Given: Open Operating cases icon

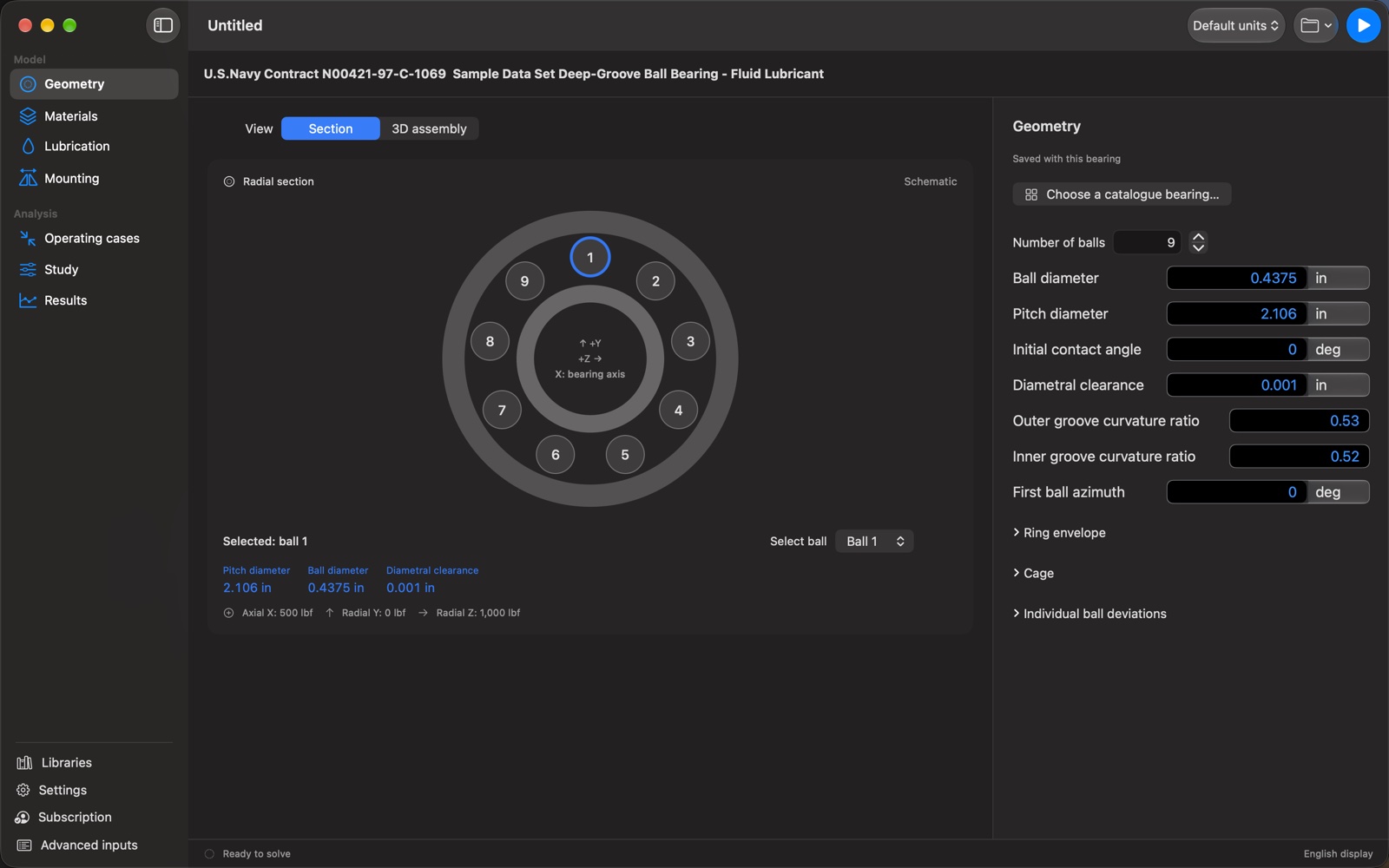Looking at the screenshot, I should (28, 238).
